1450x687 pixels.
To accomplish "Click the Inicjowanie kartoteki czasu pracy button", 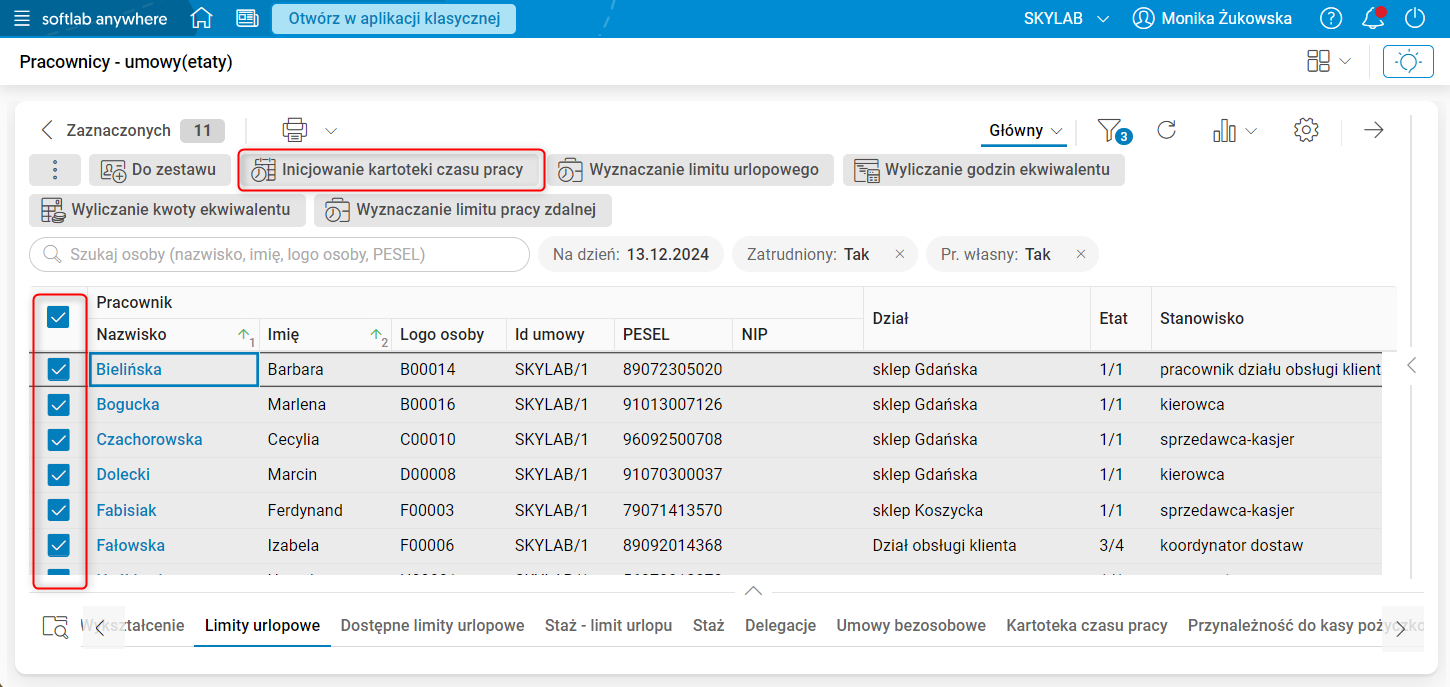I will 391,169.
